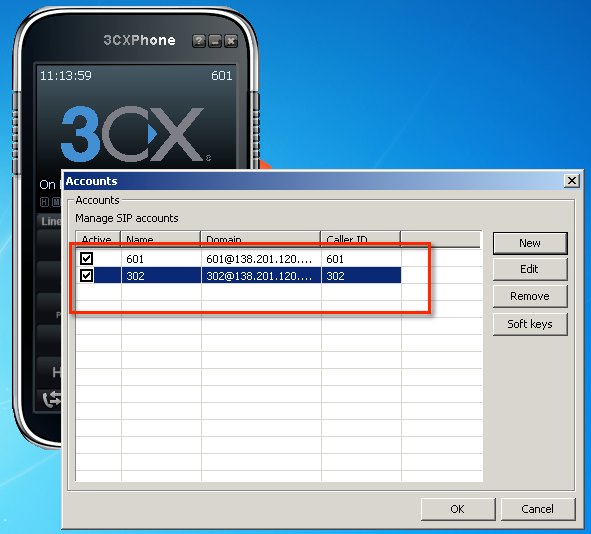Close the Accounts dialog with the X button
This screenshot has height=534, width=591.
click(x=572, y=181)
